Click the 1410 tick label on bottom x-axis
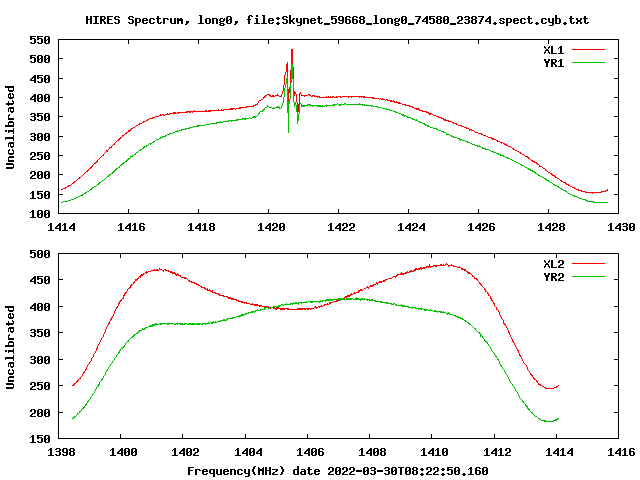The width and height of the screenshot is (640, 480). (434, 452)
